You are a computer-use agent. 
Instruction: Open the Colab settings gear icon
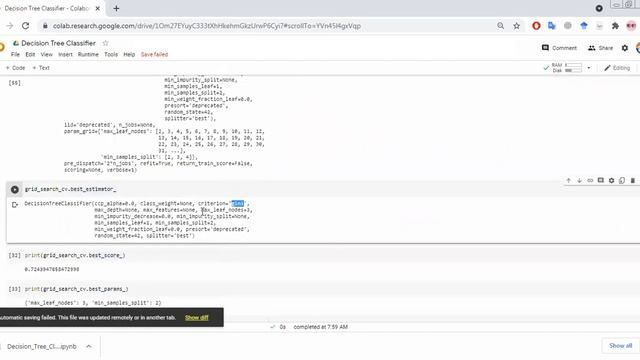(x=624, y=48)
